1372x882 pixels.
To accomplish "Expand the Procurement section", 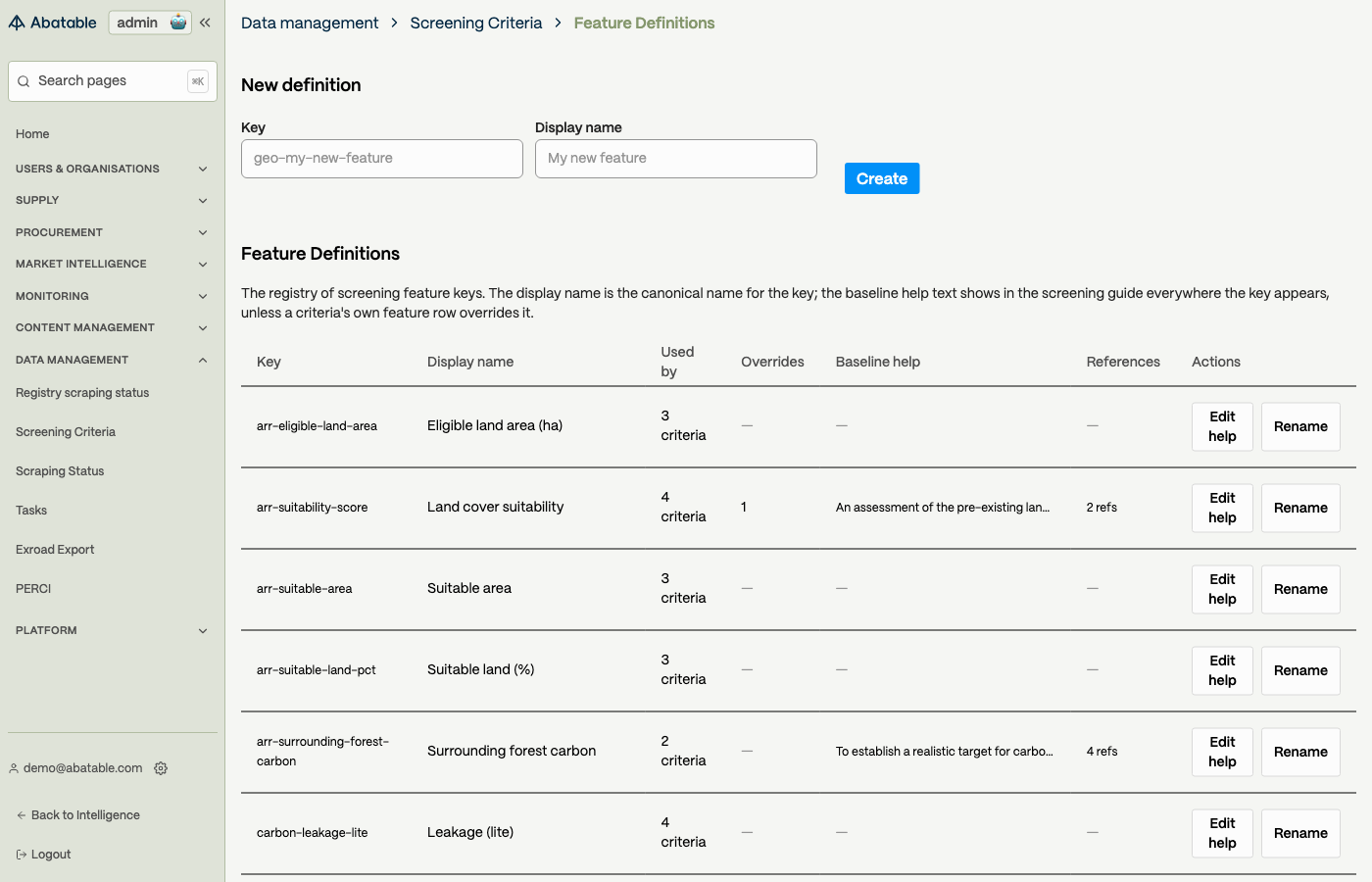I will (x=112, y=232).
